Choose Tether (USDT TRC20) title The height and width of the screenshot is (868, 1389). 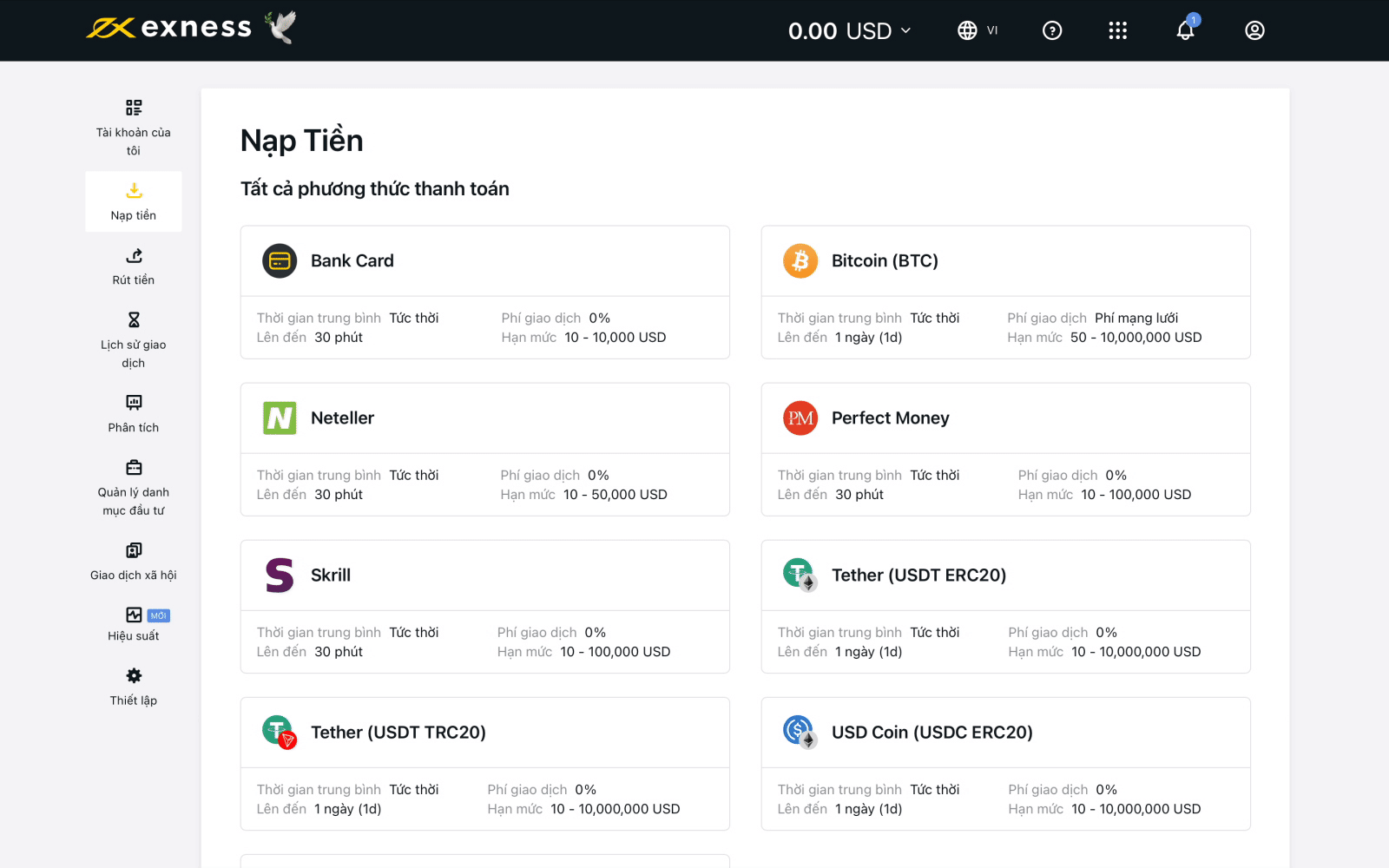[x=398, y=733]
